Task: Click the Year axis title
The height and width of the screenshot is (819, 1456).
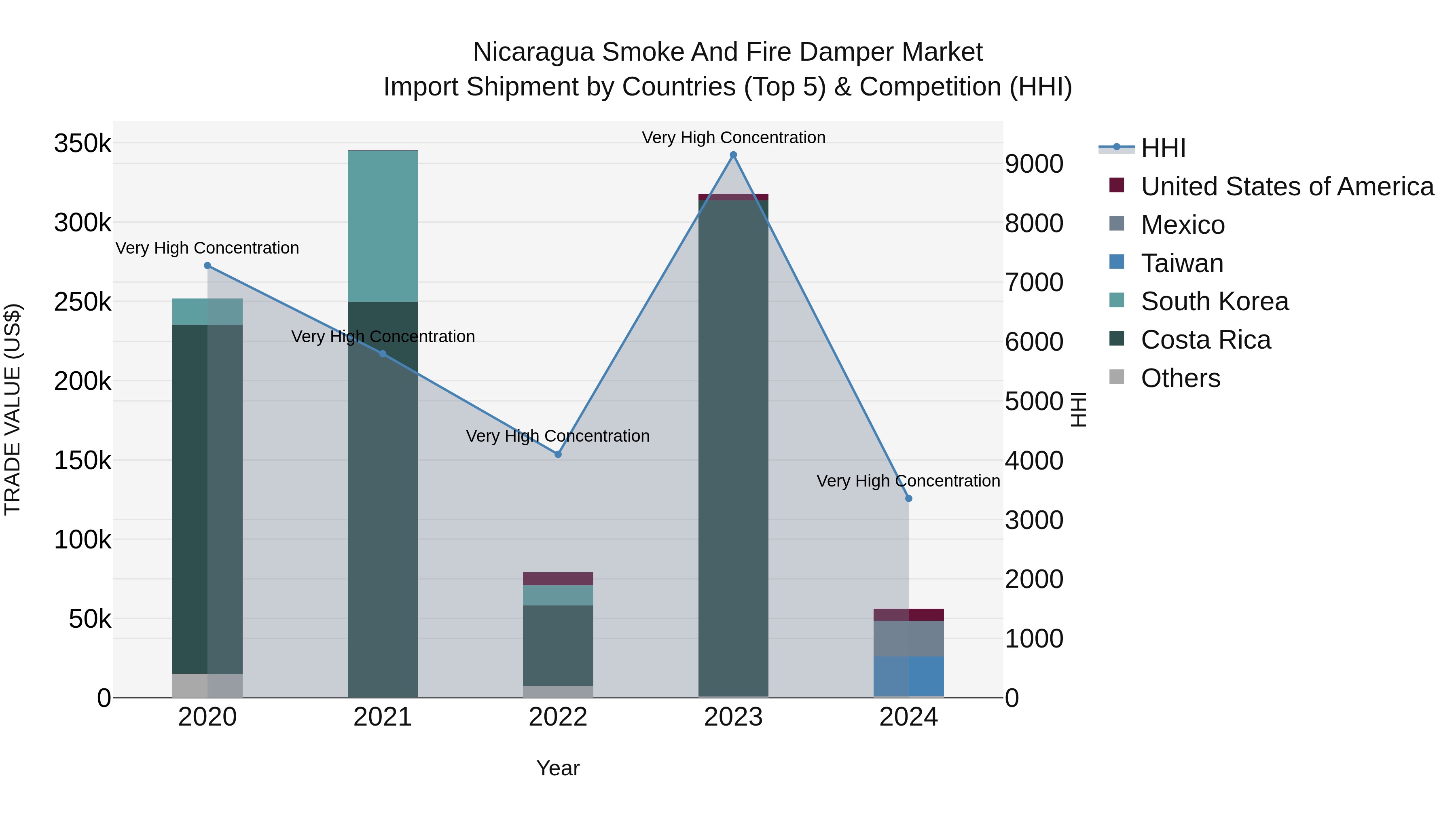Action: [558, 769]
